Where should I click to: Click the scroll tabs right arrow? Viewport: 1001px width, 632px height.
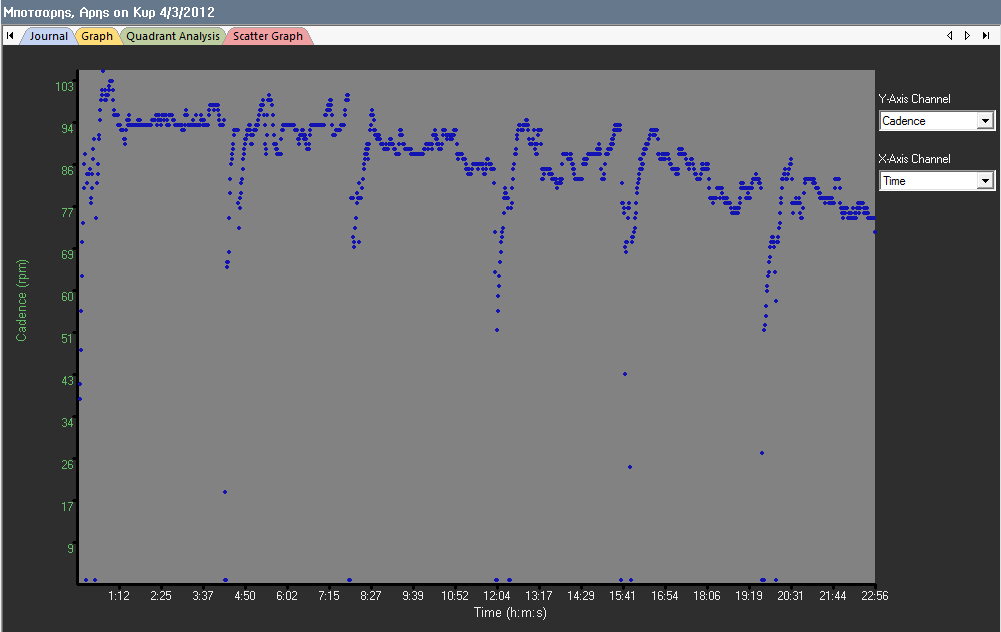(x=967, y=36)
